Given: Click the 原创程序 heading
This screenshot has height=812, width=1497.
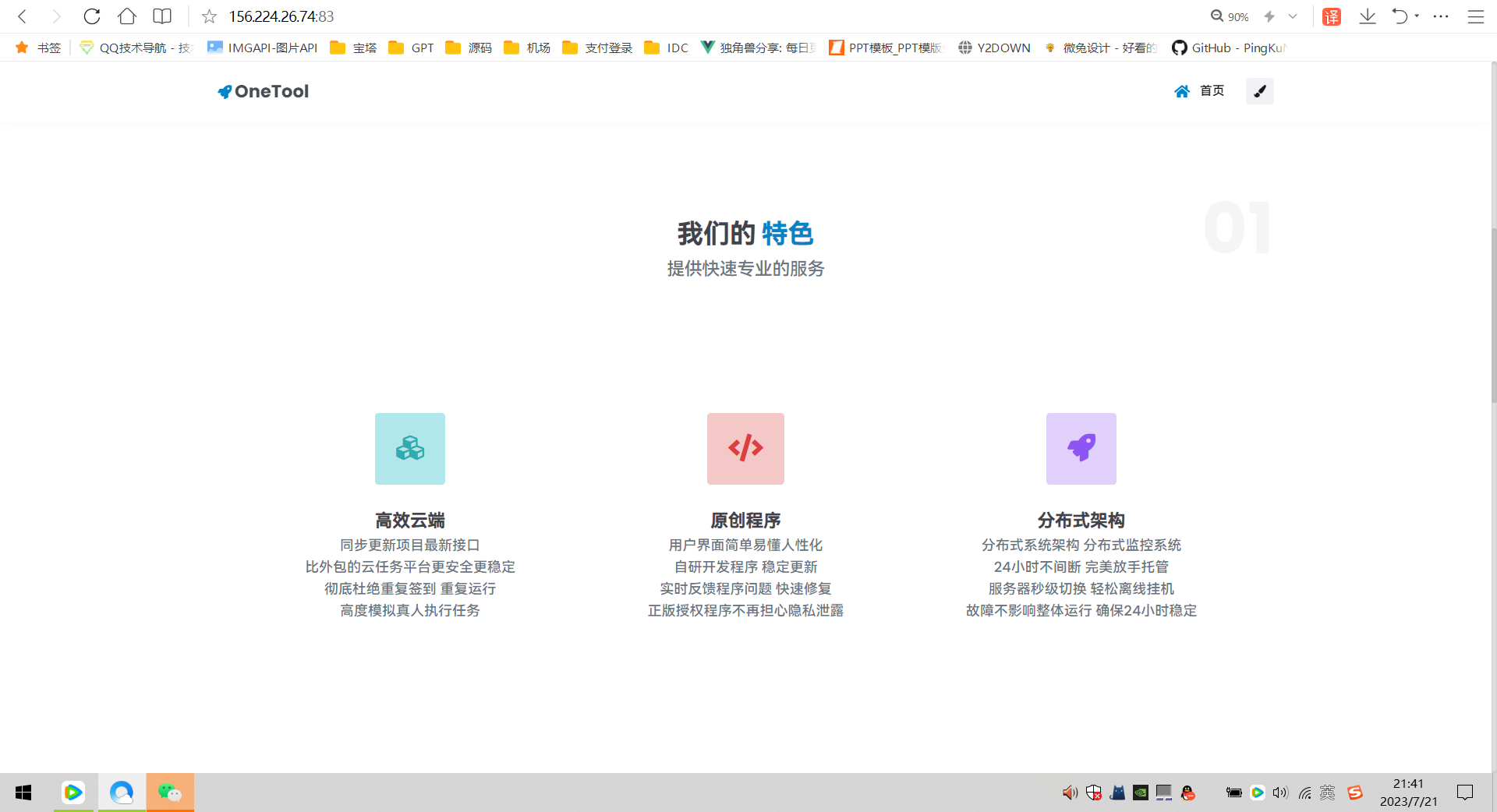Looking at the screenshot, I should [745, 520].
